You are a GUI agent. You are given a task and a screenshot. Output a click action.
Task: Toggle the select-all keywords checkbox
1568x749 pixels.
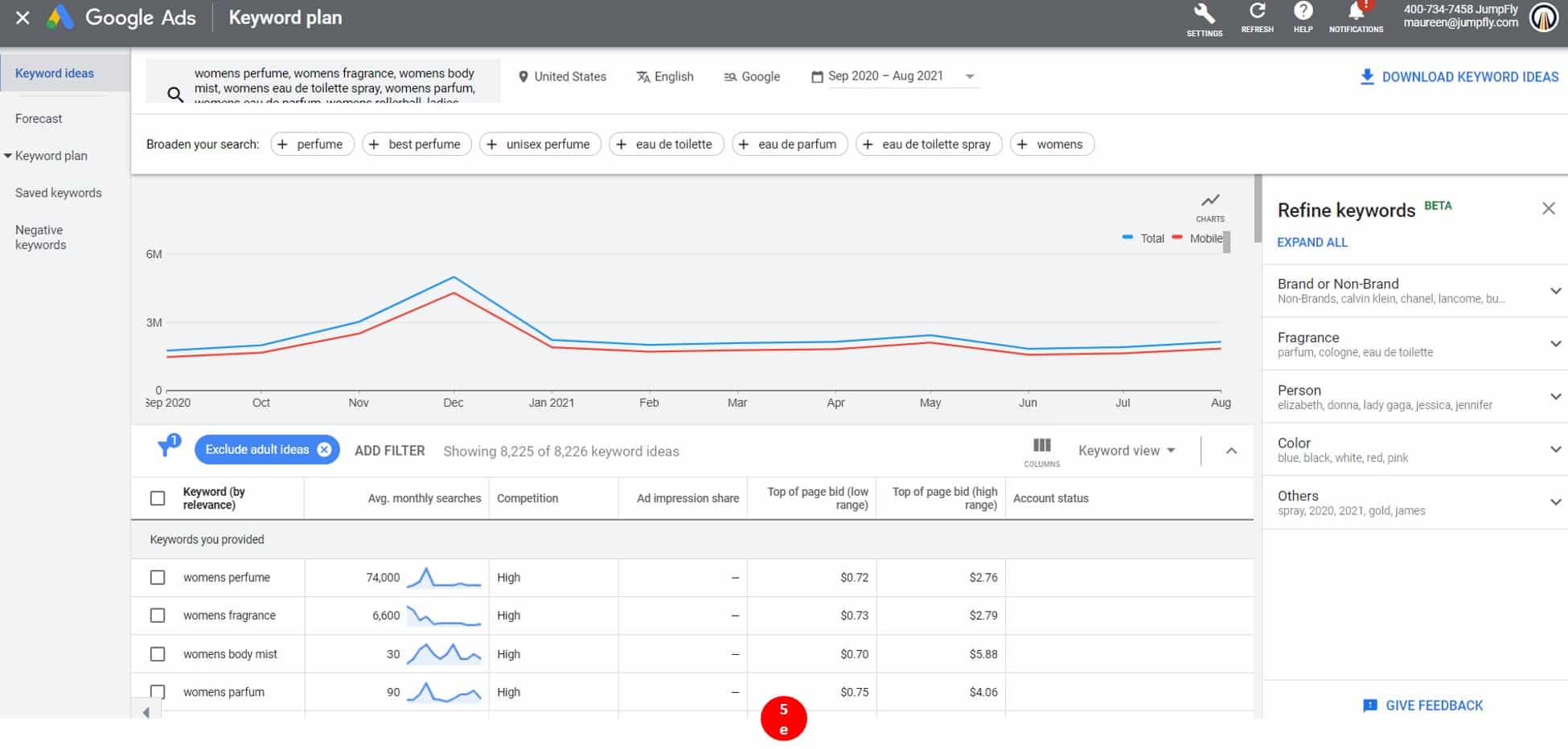158,498
